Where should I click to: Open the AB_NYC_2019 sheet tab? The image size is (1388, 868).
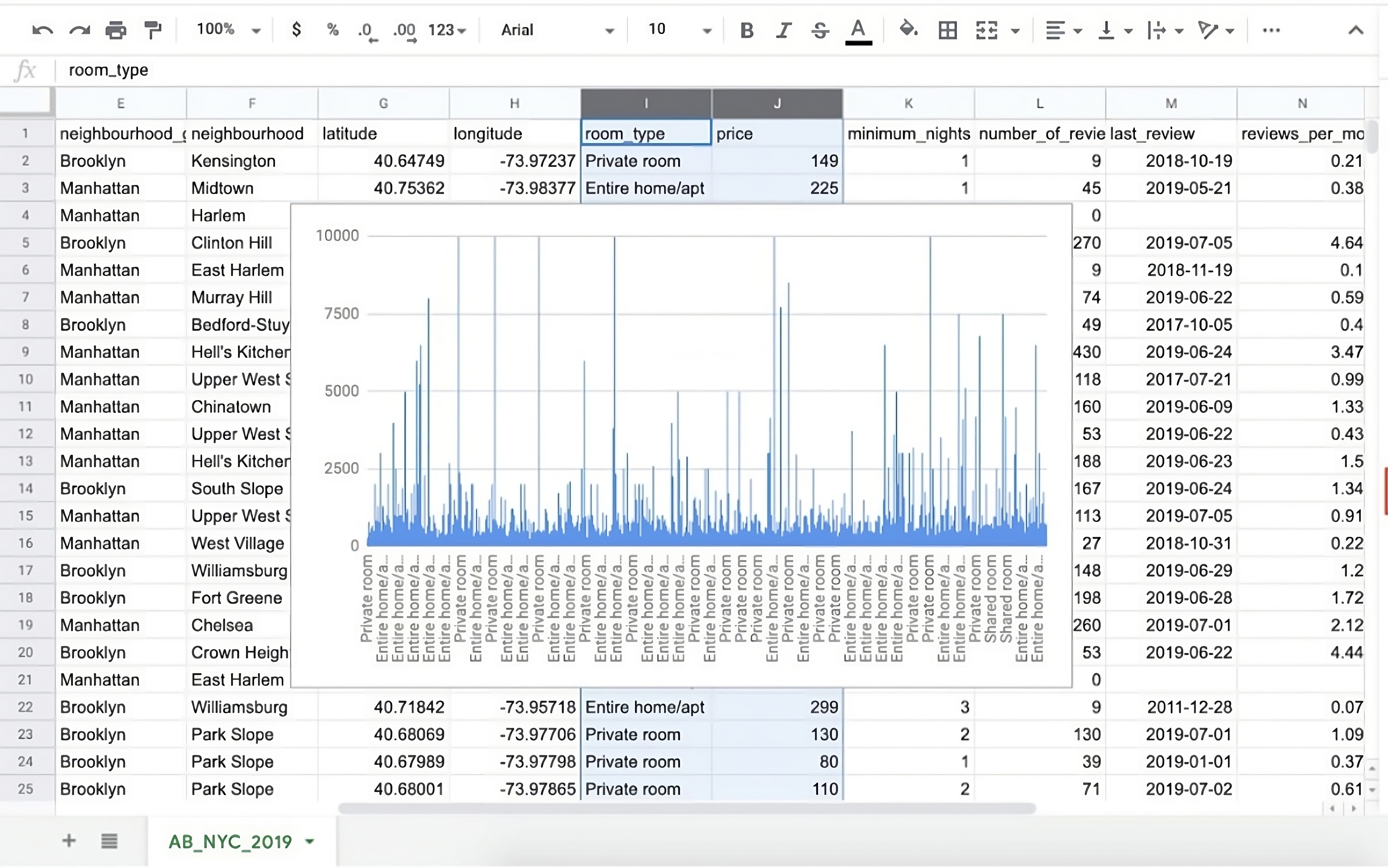click(231, 842)
